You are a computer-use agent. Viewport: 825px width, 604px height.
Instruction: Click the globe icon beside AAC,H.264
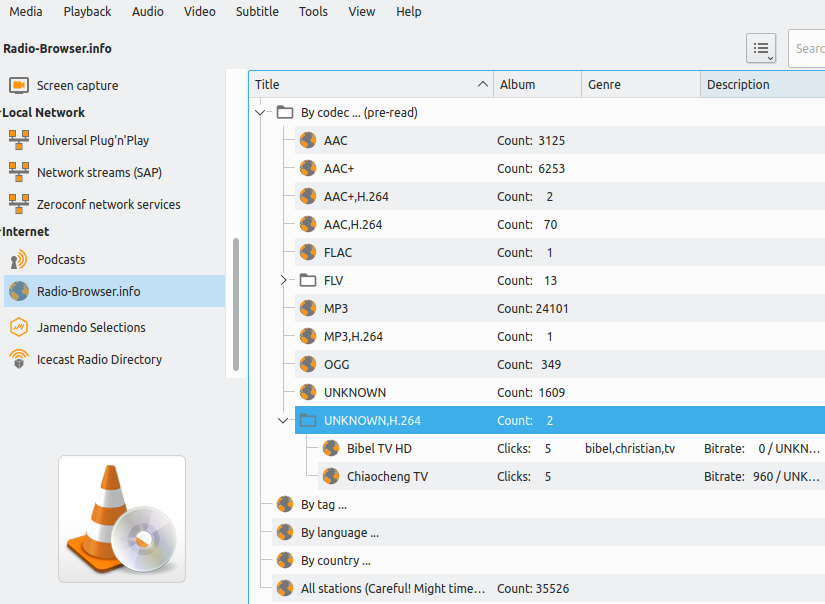pos(308,224)
